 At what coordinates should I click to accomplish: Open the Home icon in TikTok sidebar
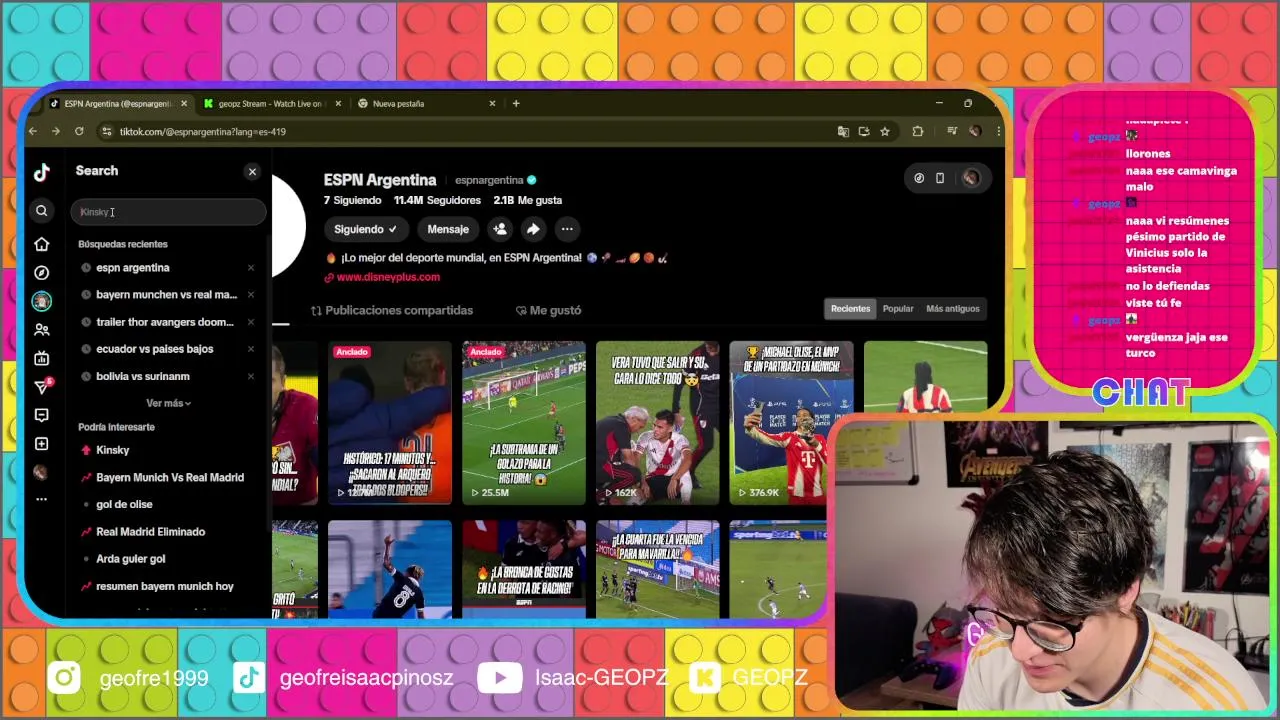pyautogui.click(x=41, y=244)
